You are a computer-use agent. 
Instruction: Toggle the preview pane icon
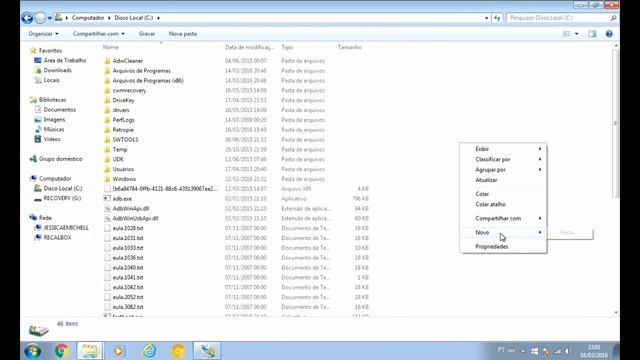592,34
